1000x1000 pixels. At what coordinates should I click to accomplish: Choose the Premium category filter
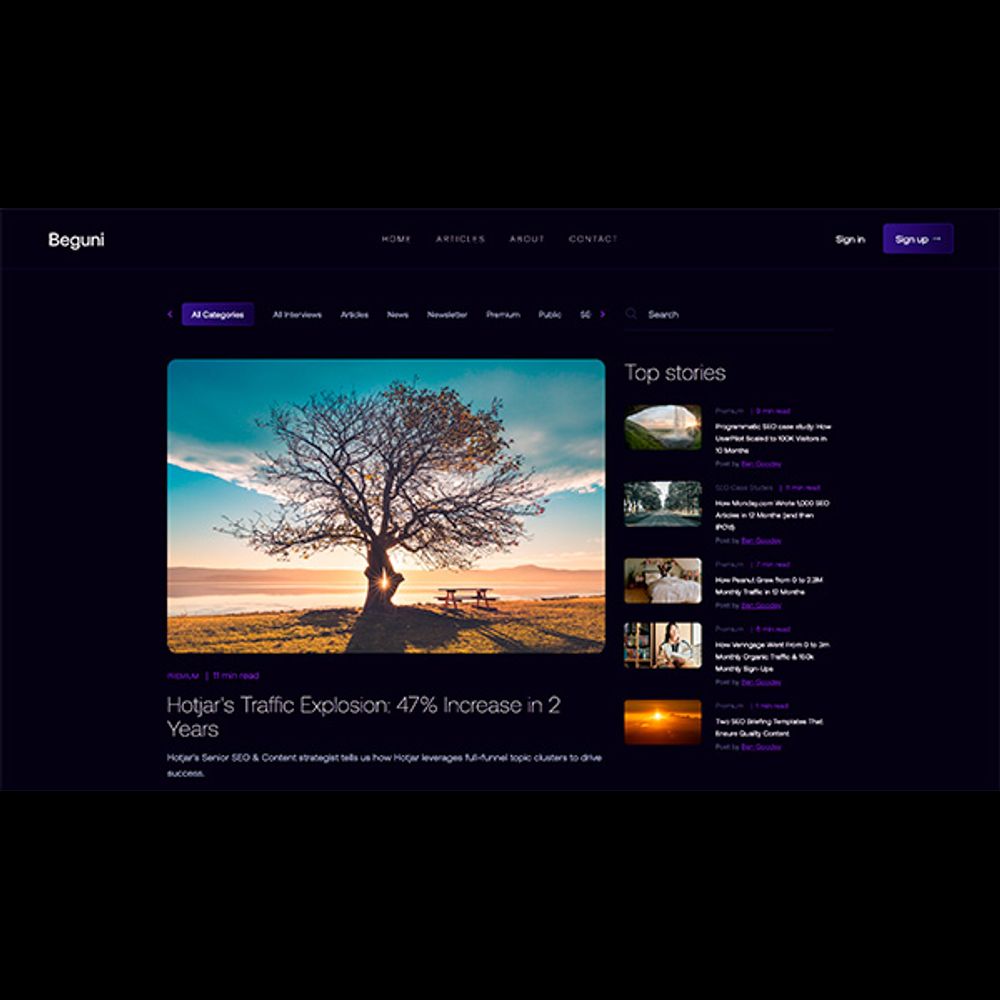[x=503, y=315]
